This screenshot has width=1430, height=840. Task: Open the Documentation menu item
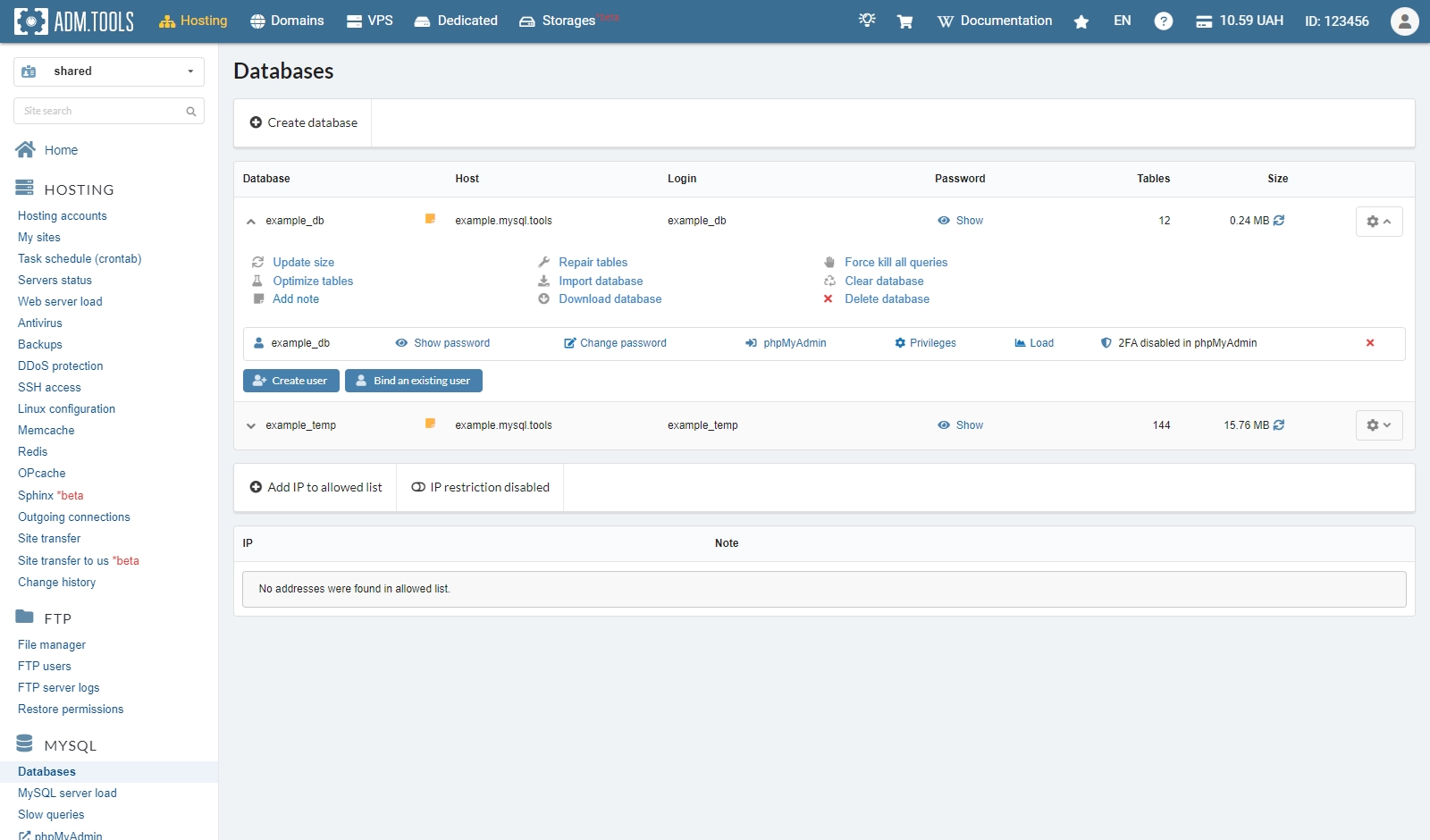[995, 20]
